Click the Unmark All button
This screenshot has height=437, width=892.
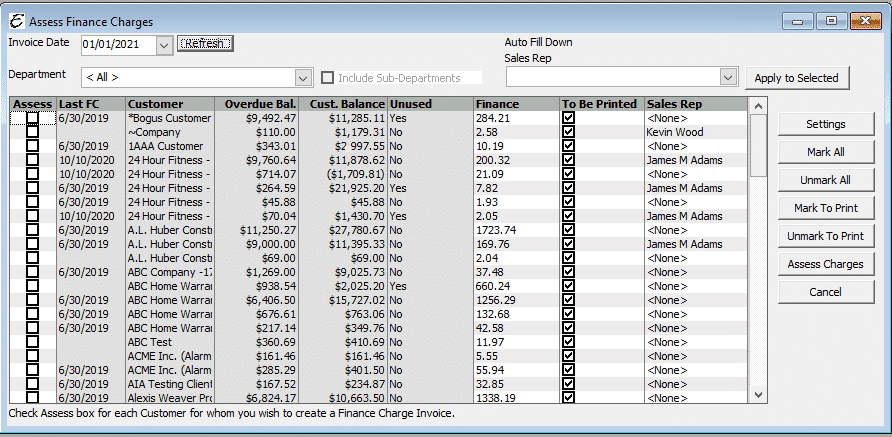pyautogui.click(x=825, y=180)
